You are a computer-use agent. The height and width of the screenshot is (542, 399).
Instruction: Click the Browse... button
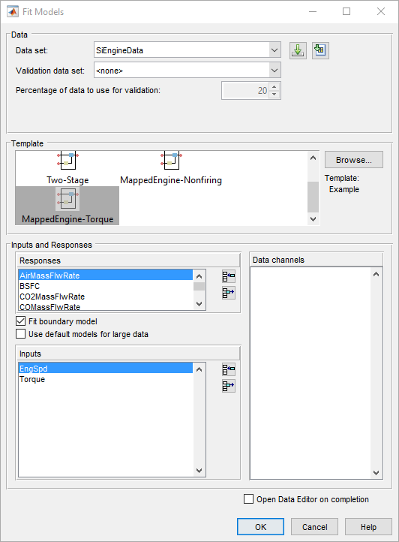click(354, 160)
